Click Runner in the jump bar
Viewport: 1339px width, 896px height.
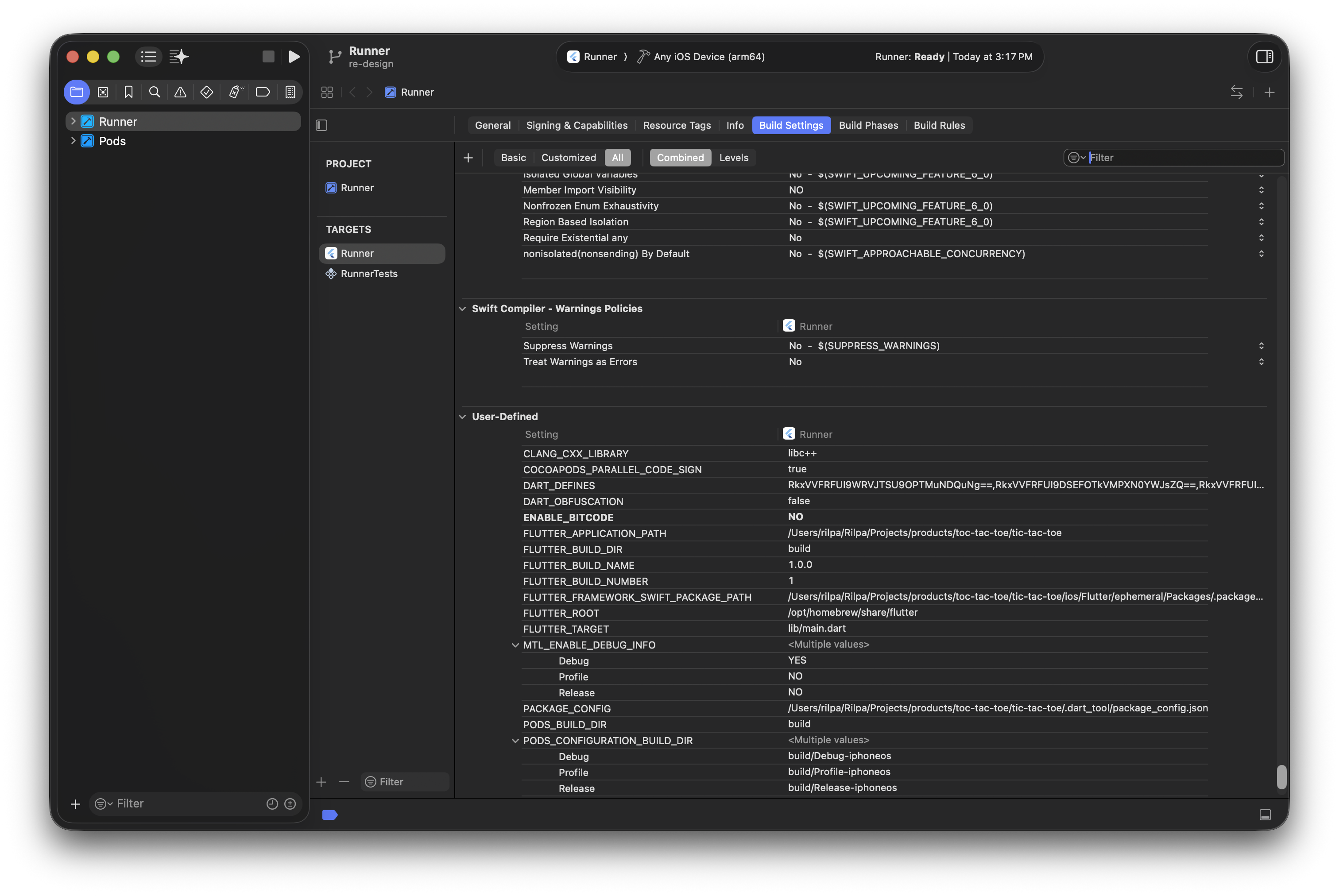click(409, 92)
